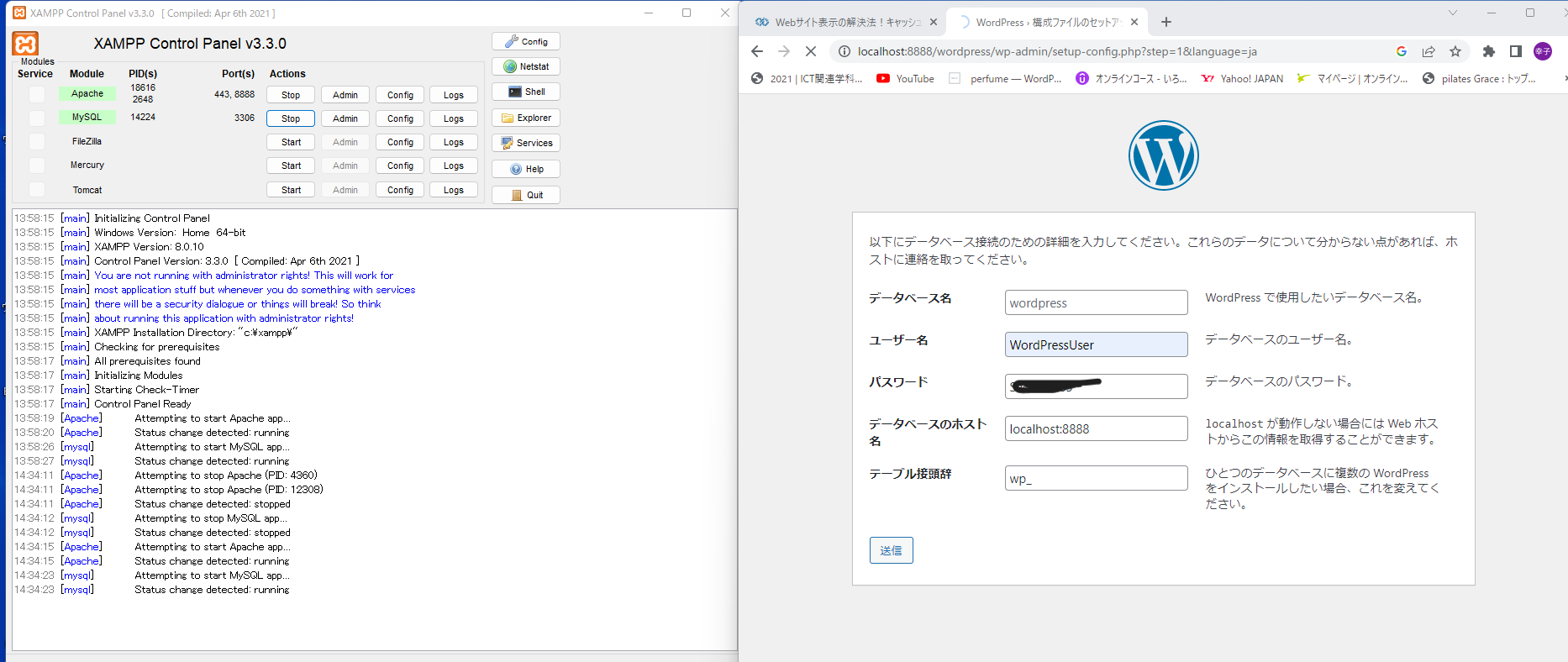Toggle Mercury service checkbox

37,165
